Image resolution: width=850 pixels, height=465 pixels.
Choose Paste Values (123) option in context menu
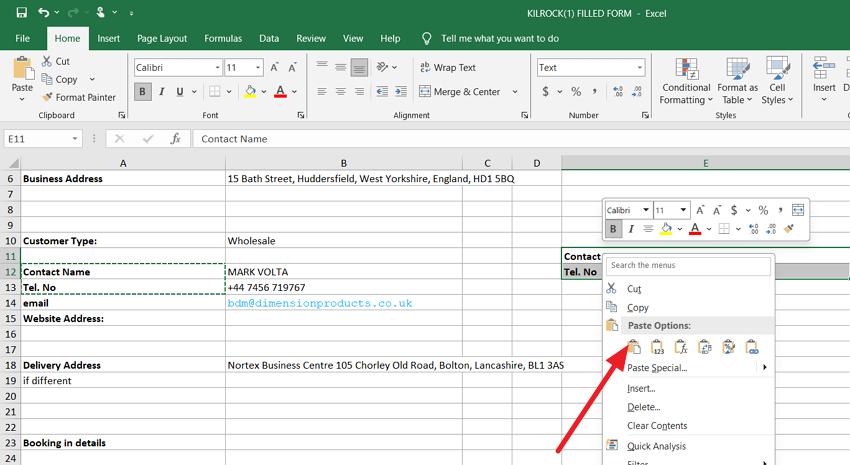(657, 347)
